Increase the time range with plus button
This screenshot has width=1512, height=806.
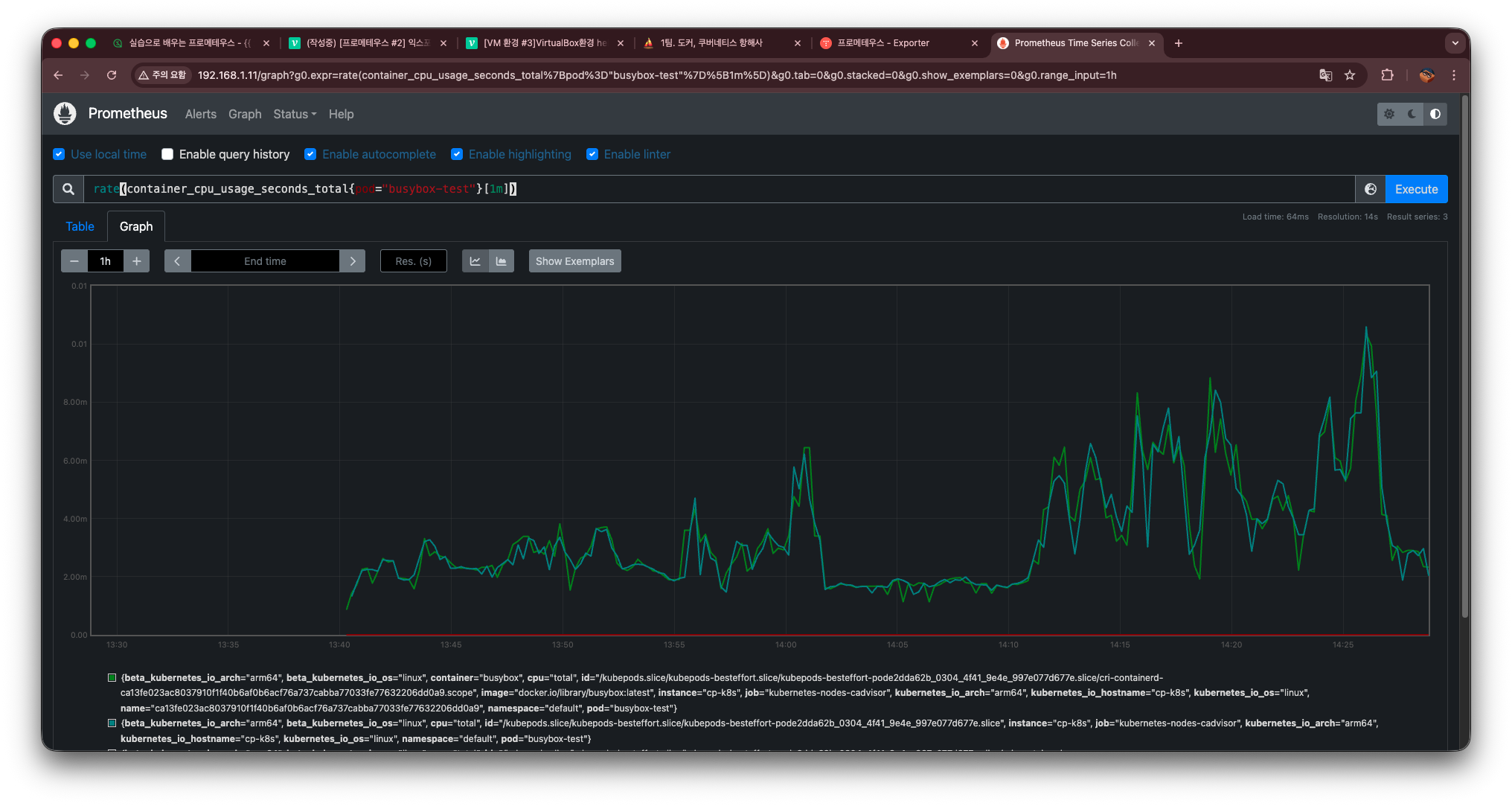(x=137, y=261)
